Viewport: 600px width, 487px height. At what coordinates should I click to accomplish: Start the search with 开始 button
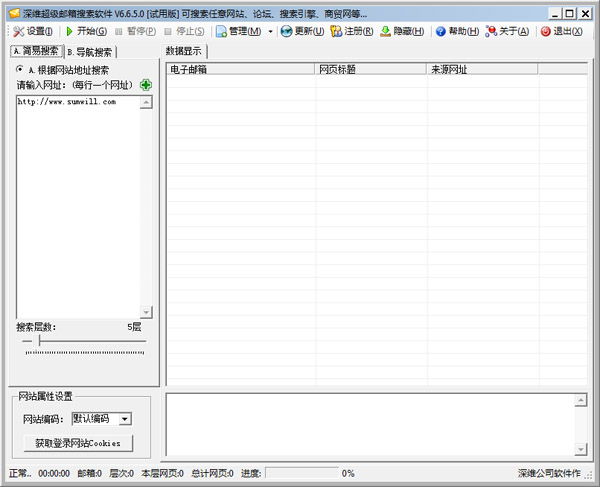coord(70,31)
